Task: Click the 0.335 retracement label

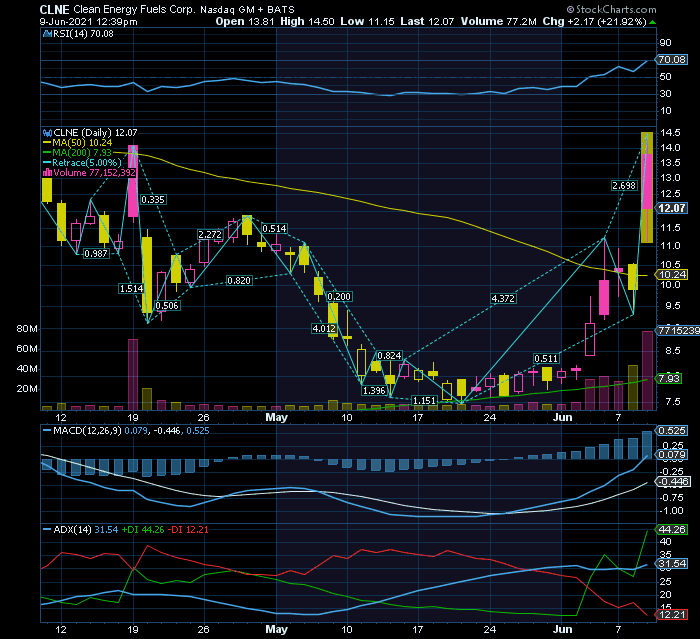Action: pos(153,200)
